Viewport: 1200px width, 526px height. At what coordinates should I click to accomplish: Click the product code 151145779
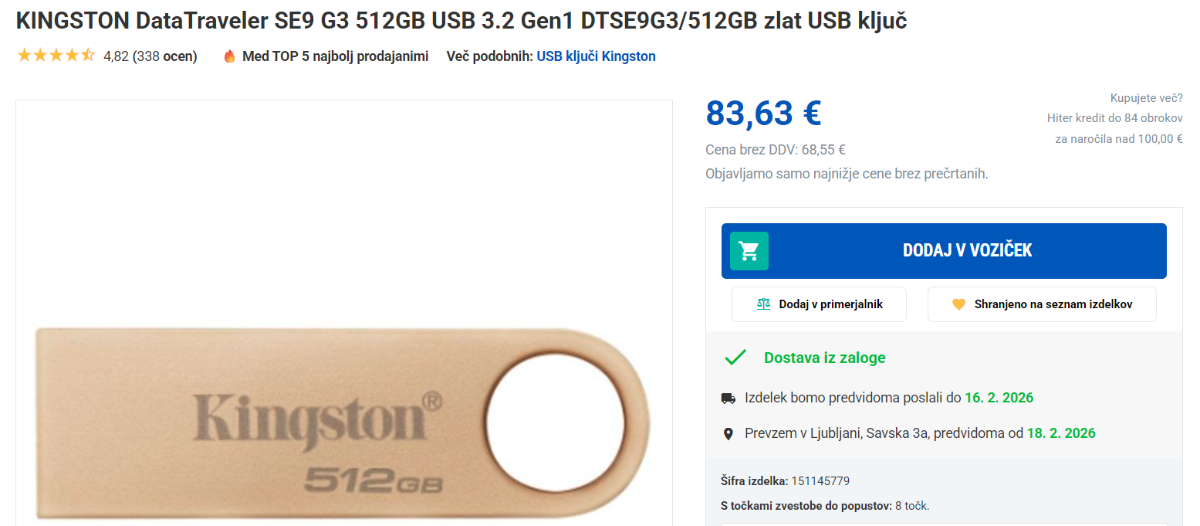[822, 481]
